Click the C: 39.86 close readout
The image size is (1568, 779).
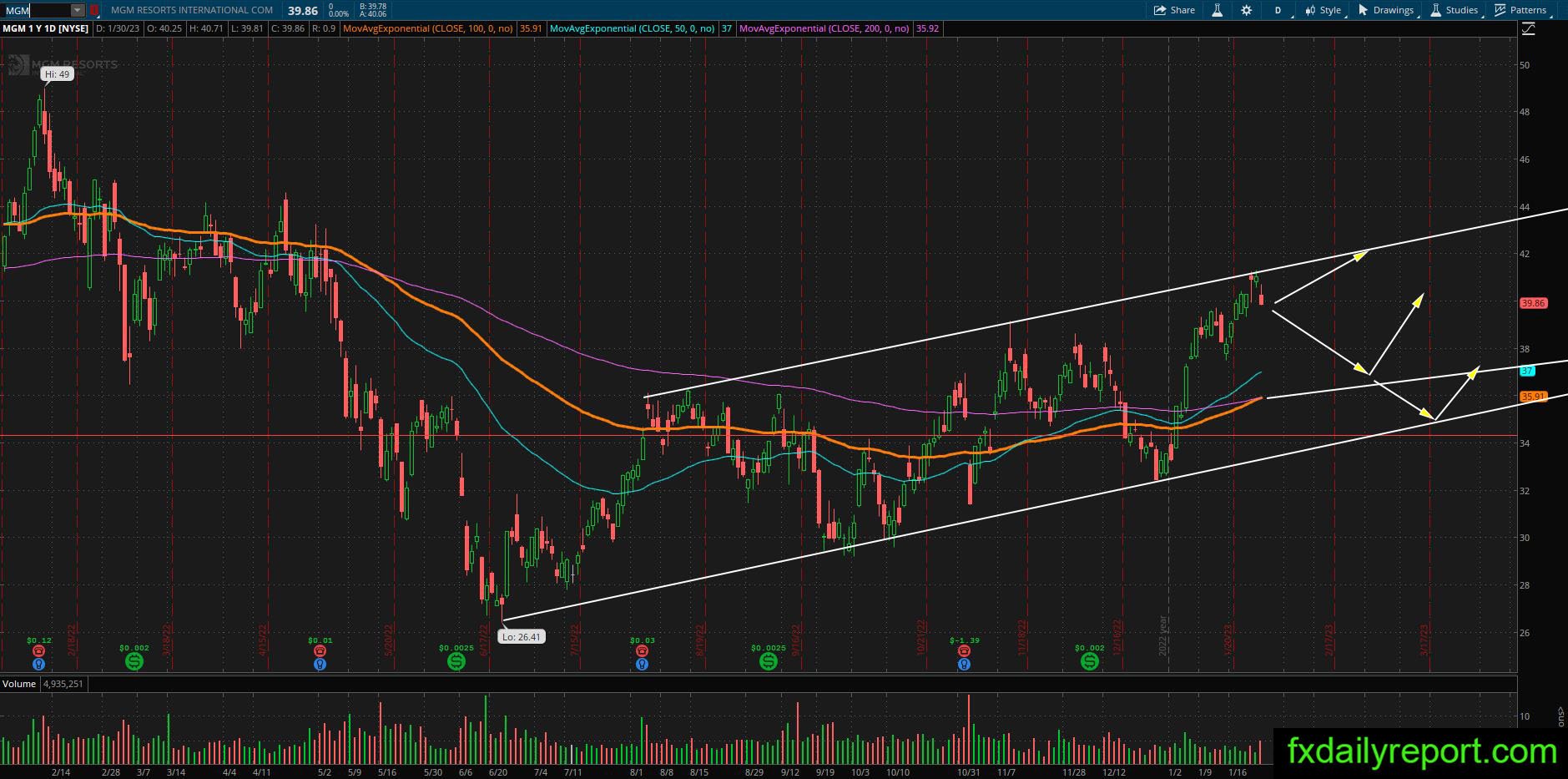pos(286,28)
